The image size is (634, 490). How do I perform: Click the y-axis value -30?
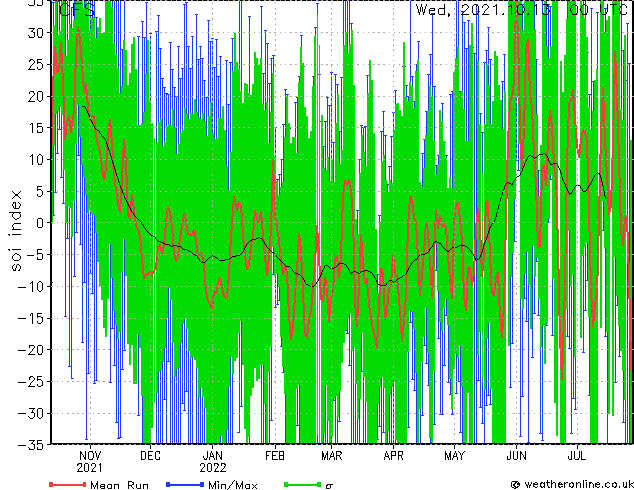coord(31,413)
